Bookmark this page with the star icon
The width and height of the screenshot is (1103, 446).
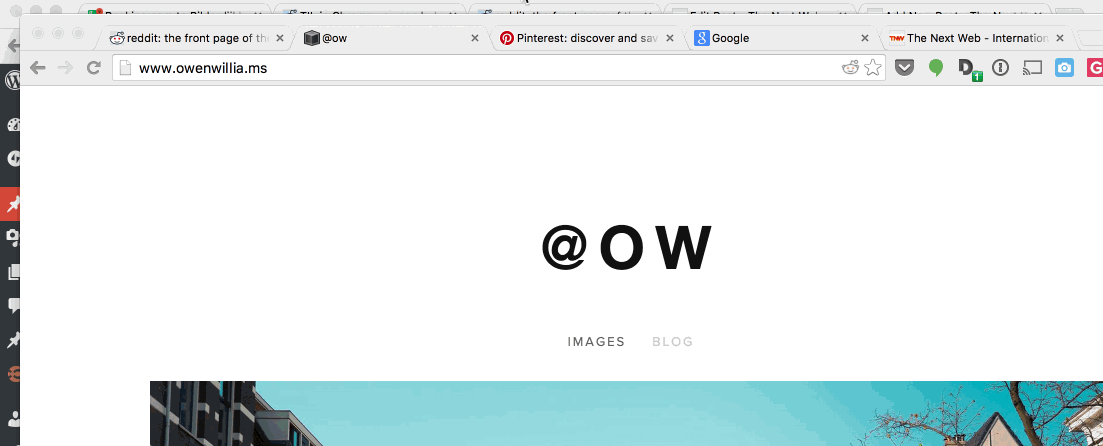873,68
